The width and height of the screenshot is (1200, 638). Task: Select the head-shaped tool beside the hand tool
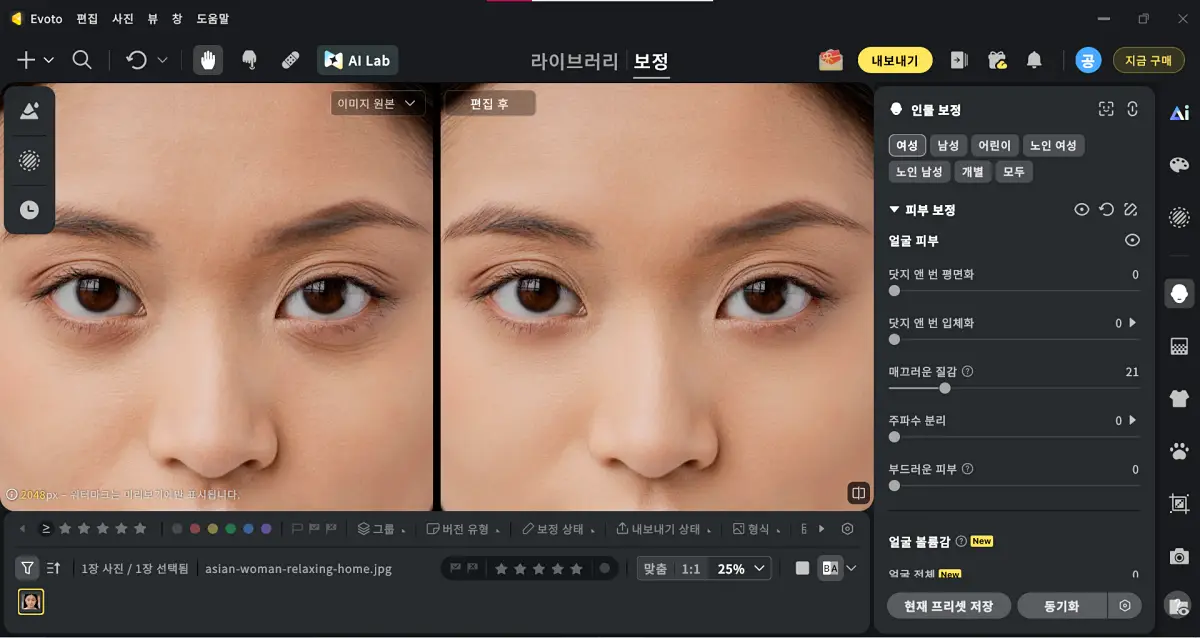click(x=249, y=60)
